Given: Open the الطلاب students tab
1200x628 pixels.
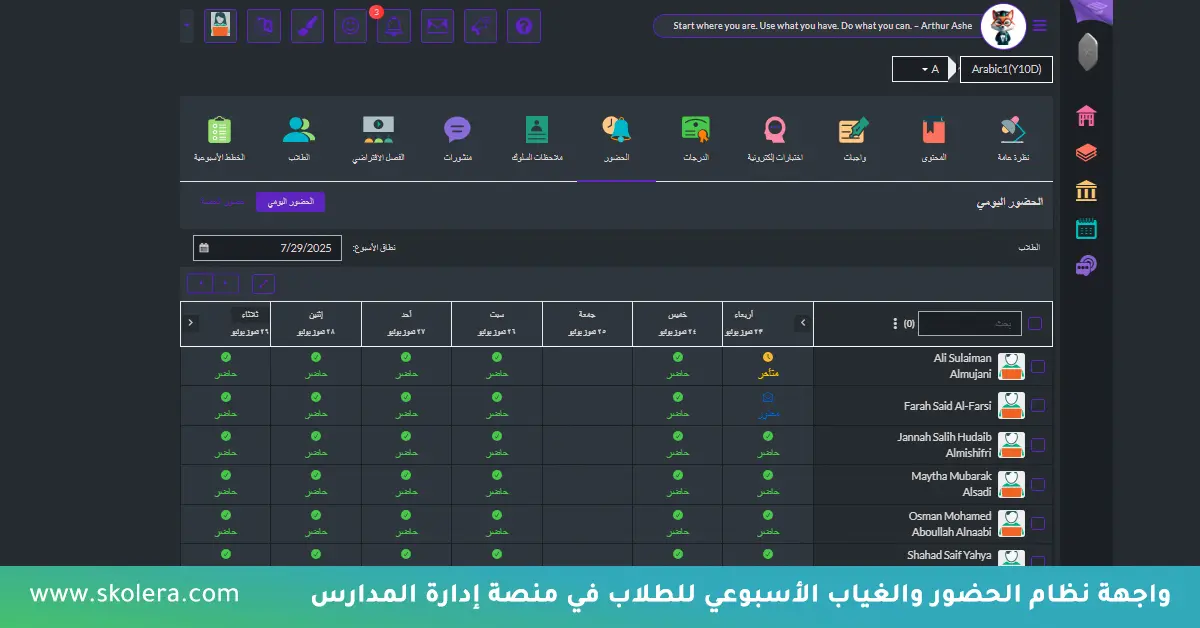Looking at the screenshot, I should (298, 135).
